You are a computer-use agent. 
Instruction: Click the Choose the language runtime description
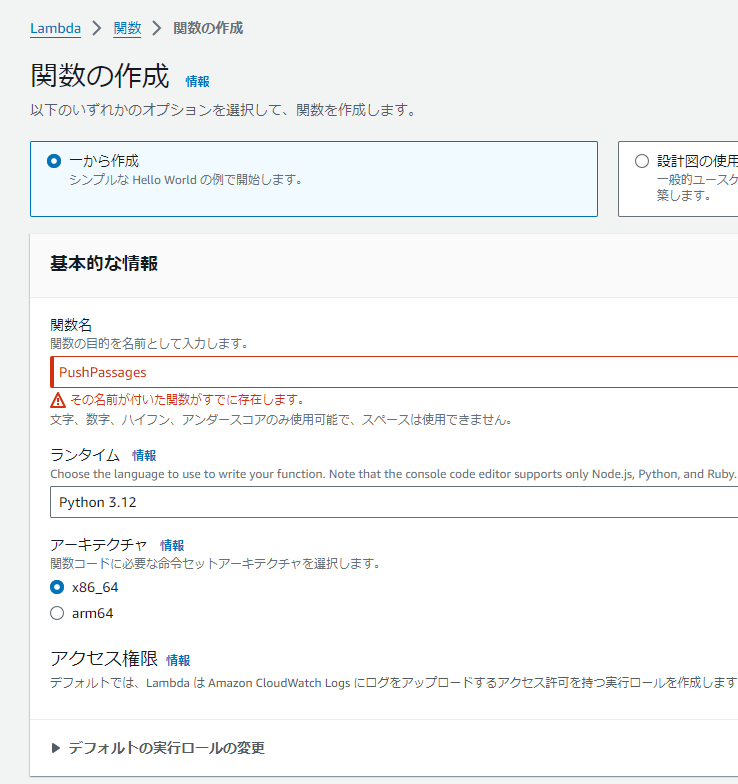[x=393, y=474]
